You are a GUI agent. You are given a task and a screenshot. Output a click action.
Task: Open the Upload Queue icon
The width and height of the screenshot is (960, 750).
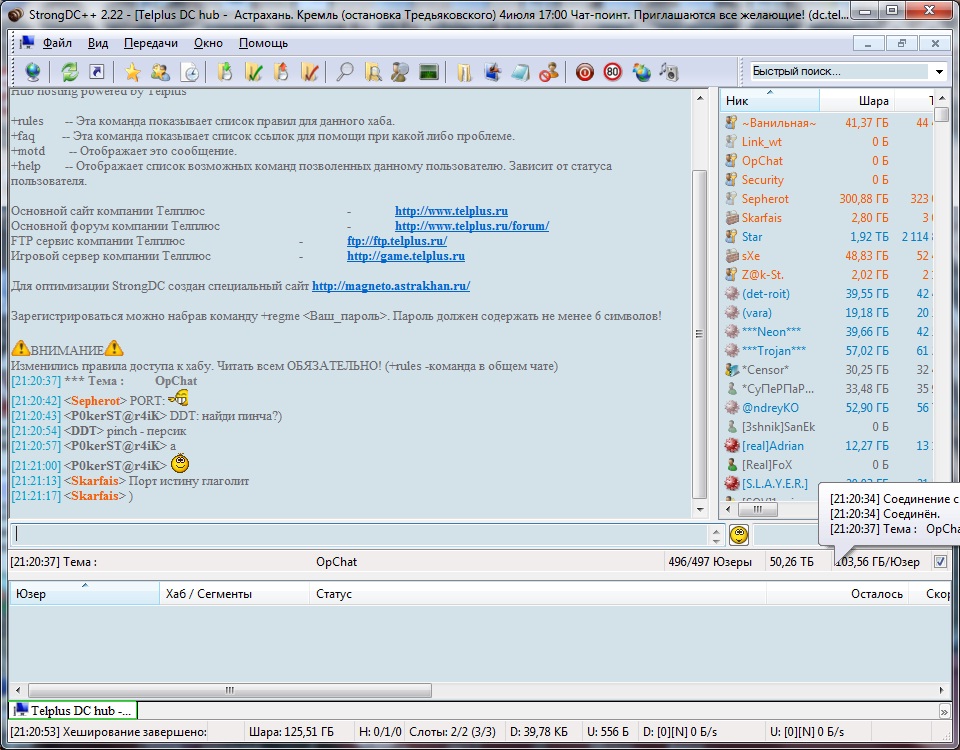point(281,72)
